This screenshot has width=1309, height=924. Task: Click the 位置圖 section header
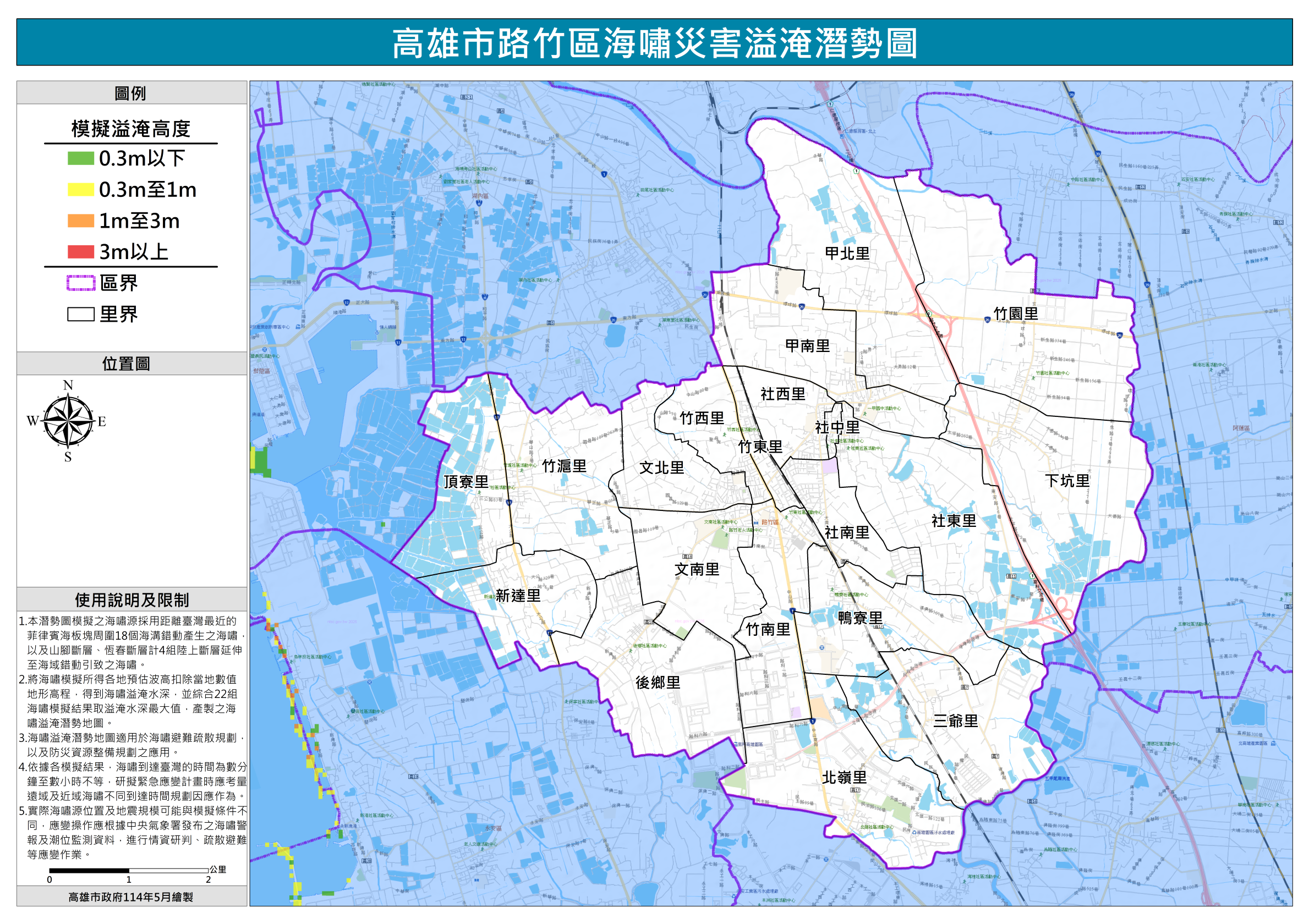126,364
